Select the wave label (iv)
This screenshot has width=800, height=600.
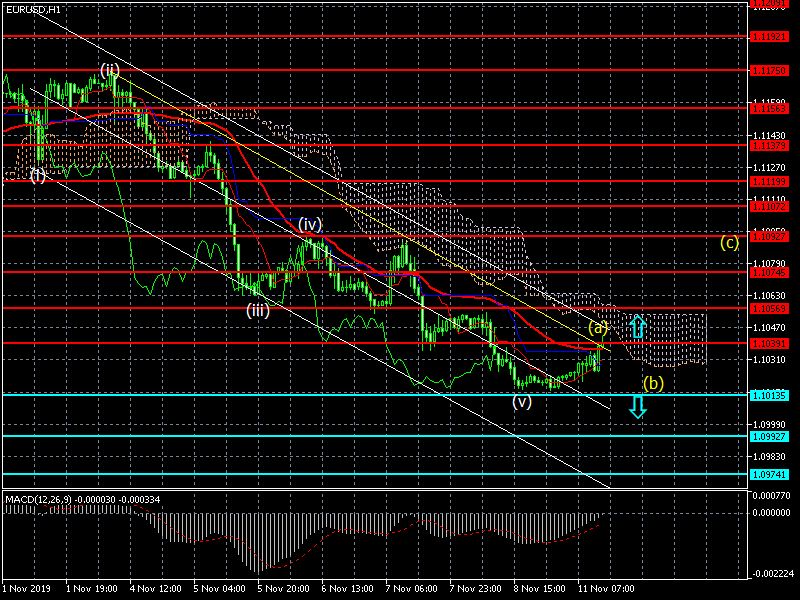310,223
